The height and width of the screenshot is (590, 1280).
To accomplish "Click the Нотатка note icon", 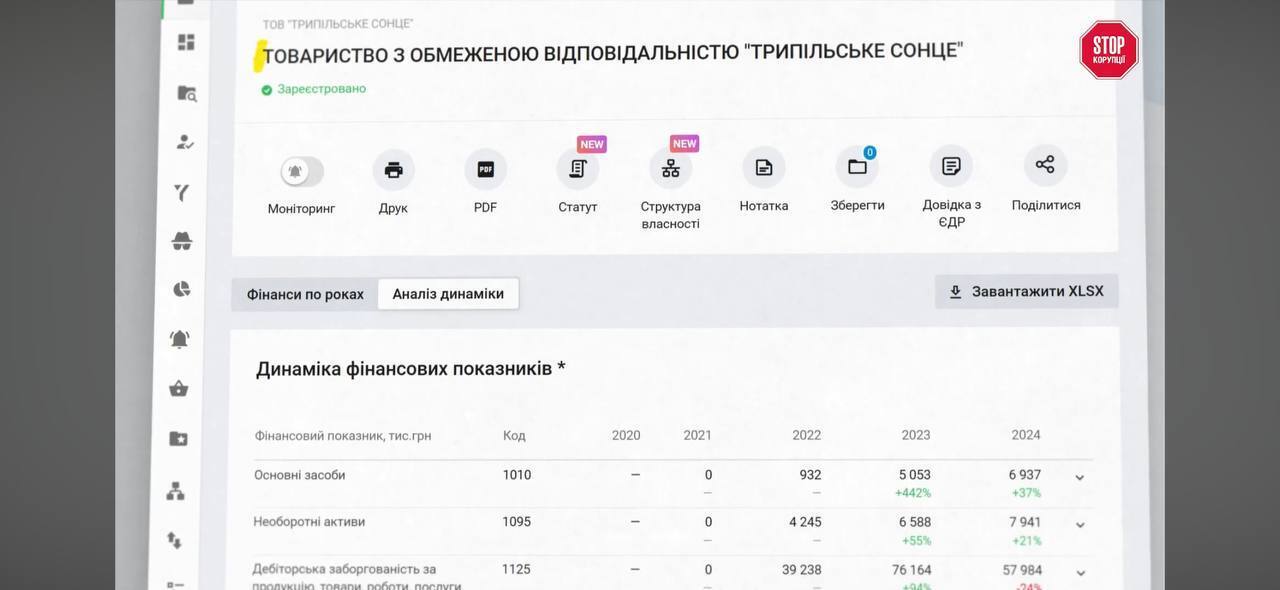I will click(764, 168).
